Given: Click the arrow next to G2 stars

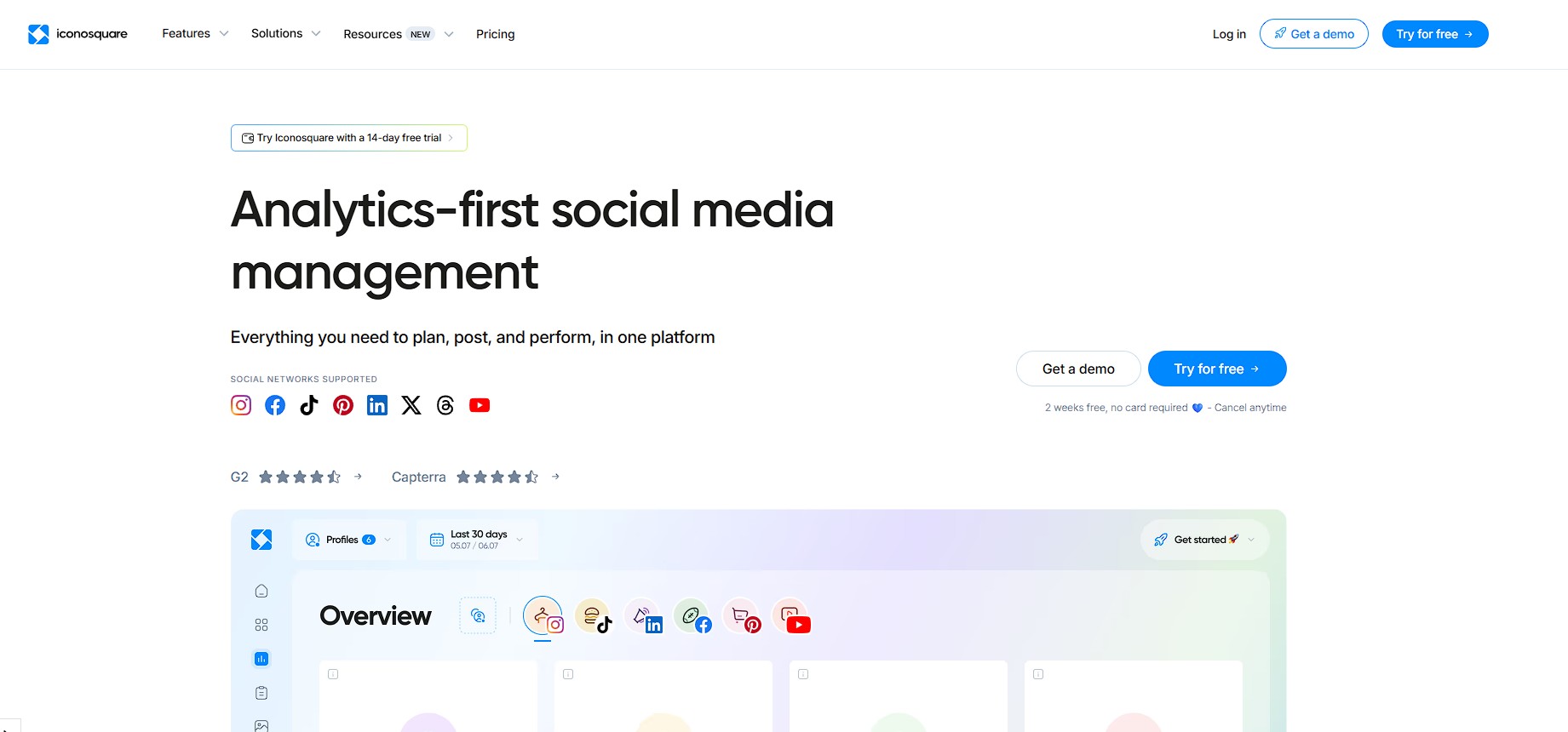Looking at the screenshot, I should 358,477.
